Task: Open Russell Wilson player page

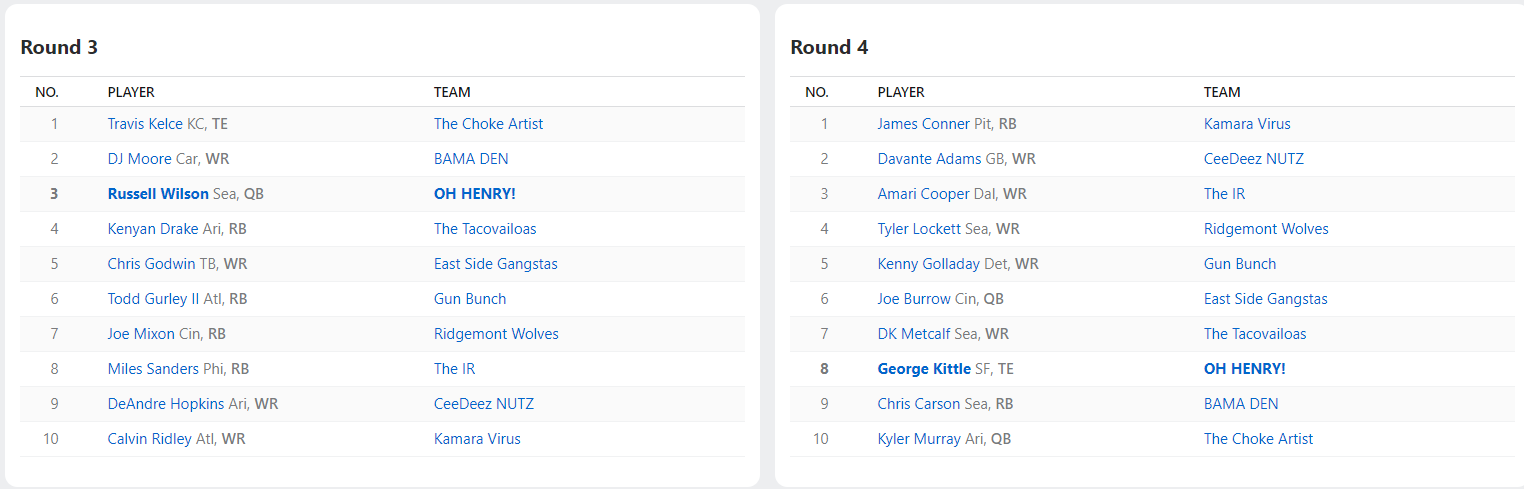Action: [x=158, y=194]
